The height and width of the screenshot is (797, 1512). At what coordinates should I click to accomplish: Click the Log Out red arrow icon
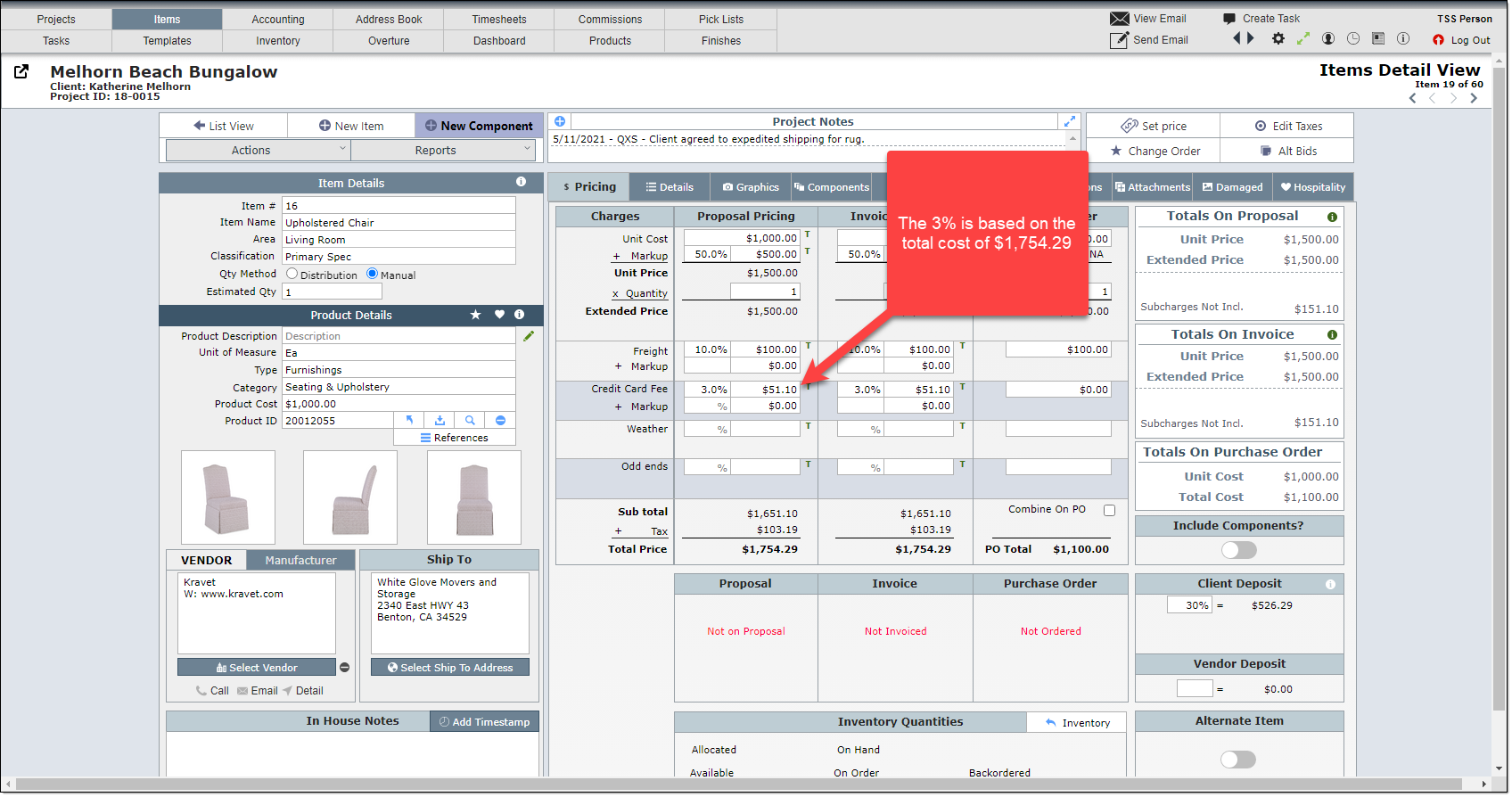(1438, 40)
